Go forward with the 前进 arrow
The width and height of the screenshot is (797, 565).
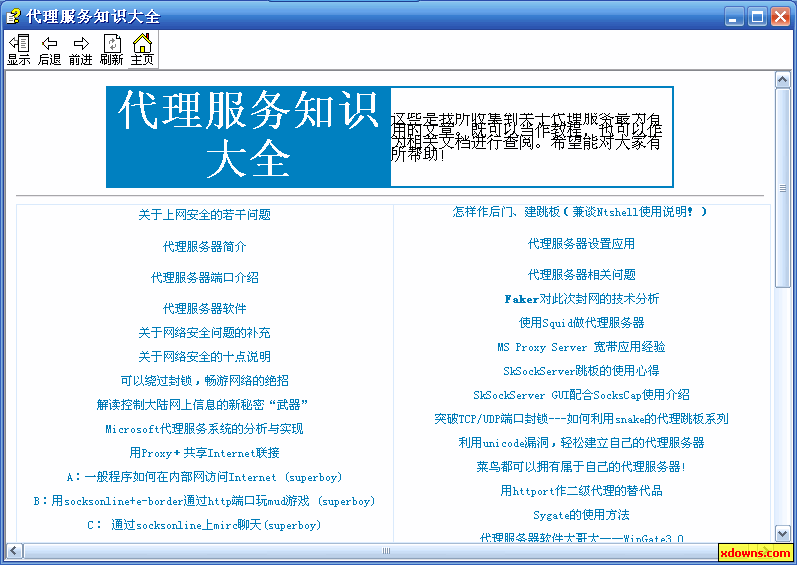pyautogui.click(x=80, y=49)
